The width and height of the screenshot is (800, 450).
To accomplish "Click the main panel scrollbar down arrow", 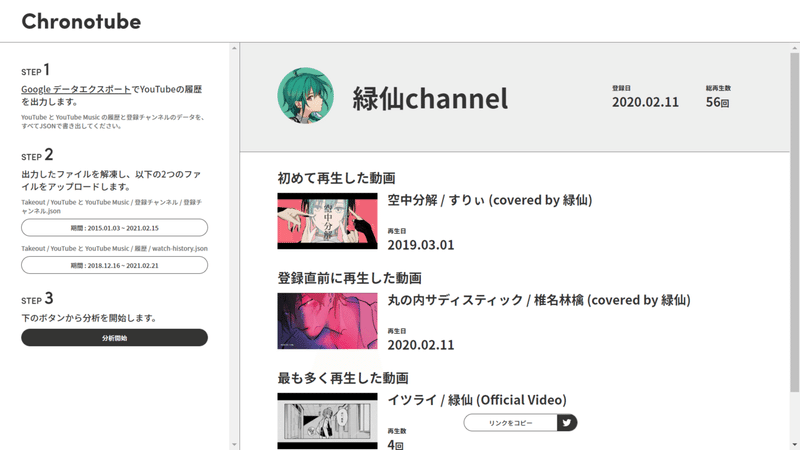I will (794, 444).
